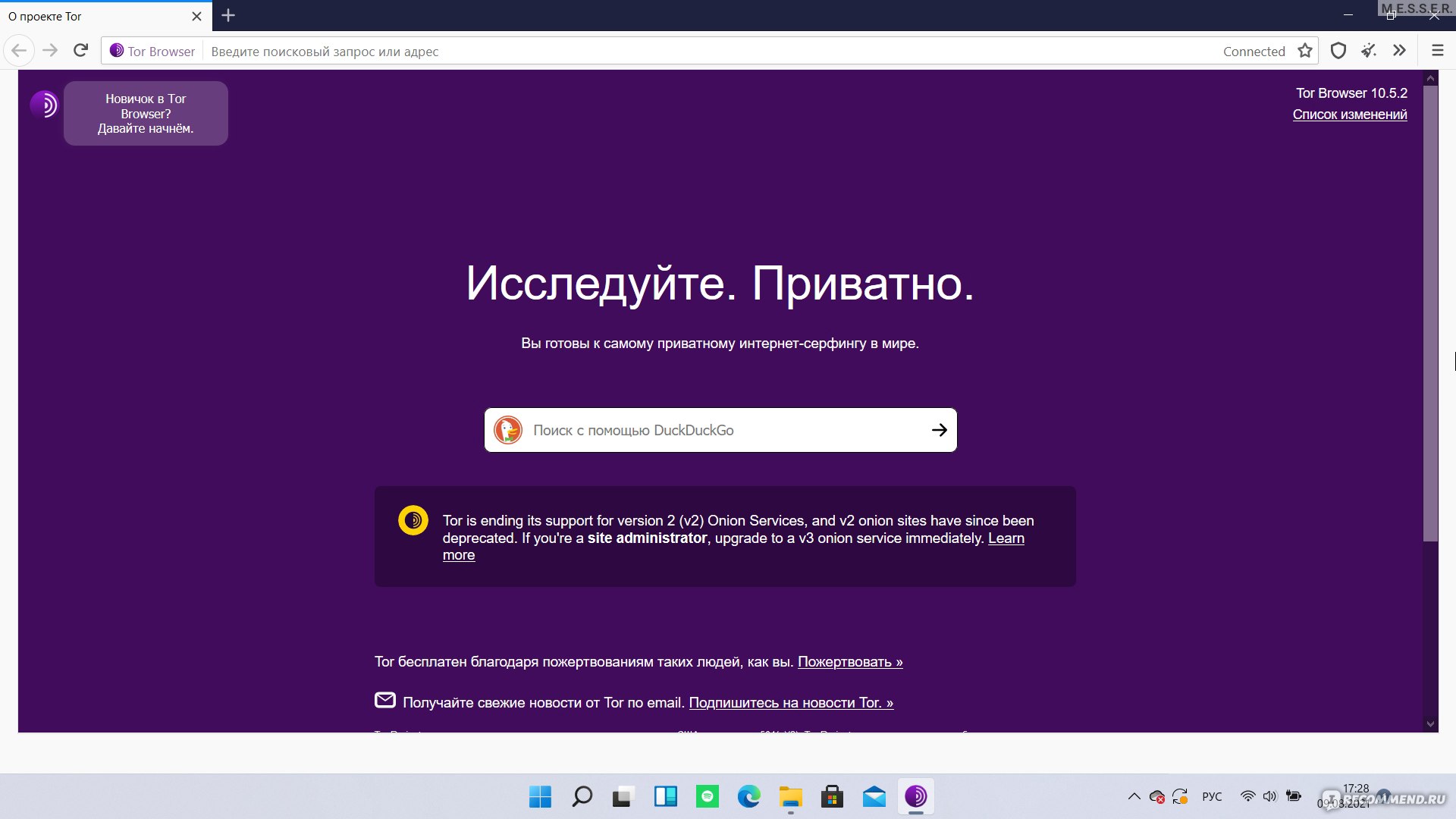Click the 'Новичок в Tor Browser?' onboarding panel
This screenshot has height=819, width=1456.
click(x=147, y=113)
